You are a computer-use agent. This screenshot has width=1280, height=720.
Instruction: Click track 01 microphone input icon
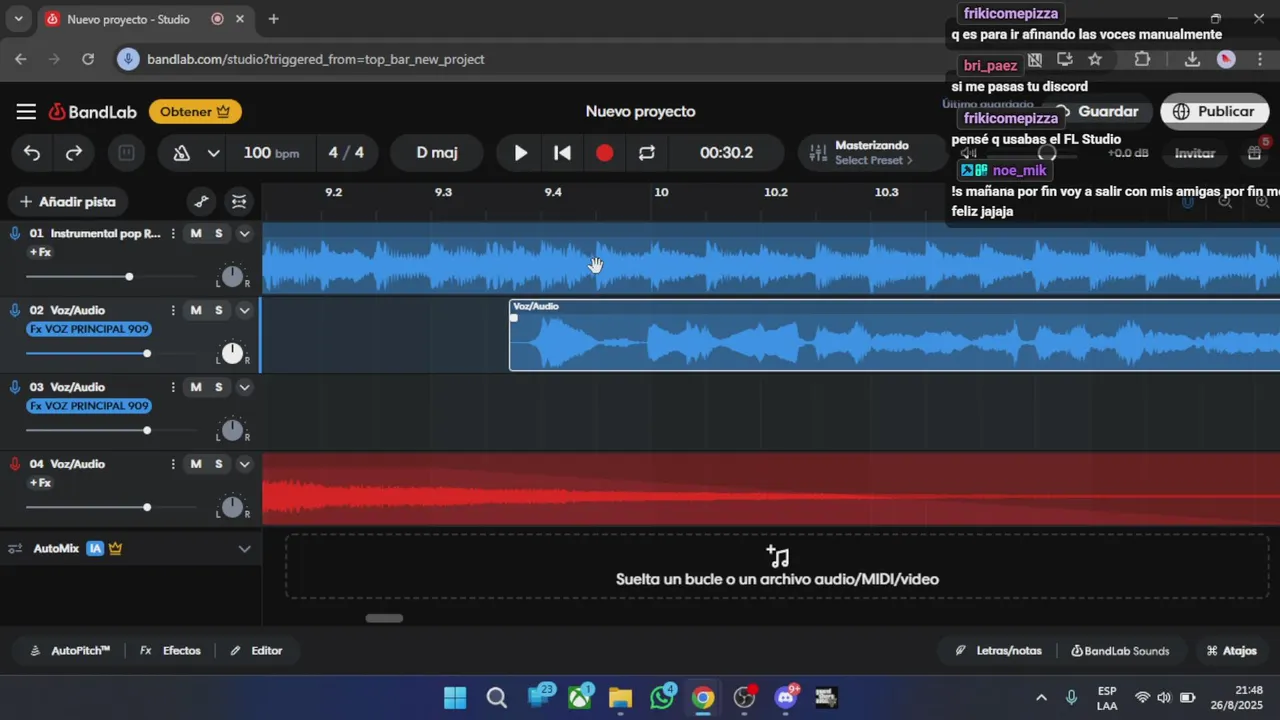pos(15,233)
